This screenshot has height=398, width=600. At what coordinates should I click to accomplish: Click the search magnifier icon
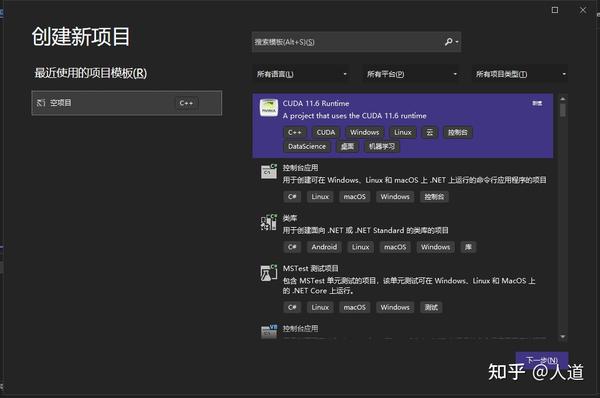(x=448, y=42)
